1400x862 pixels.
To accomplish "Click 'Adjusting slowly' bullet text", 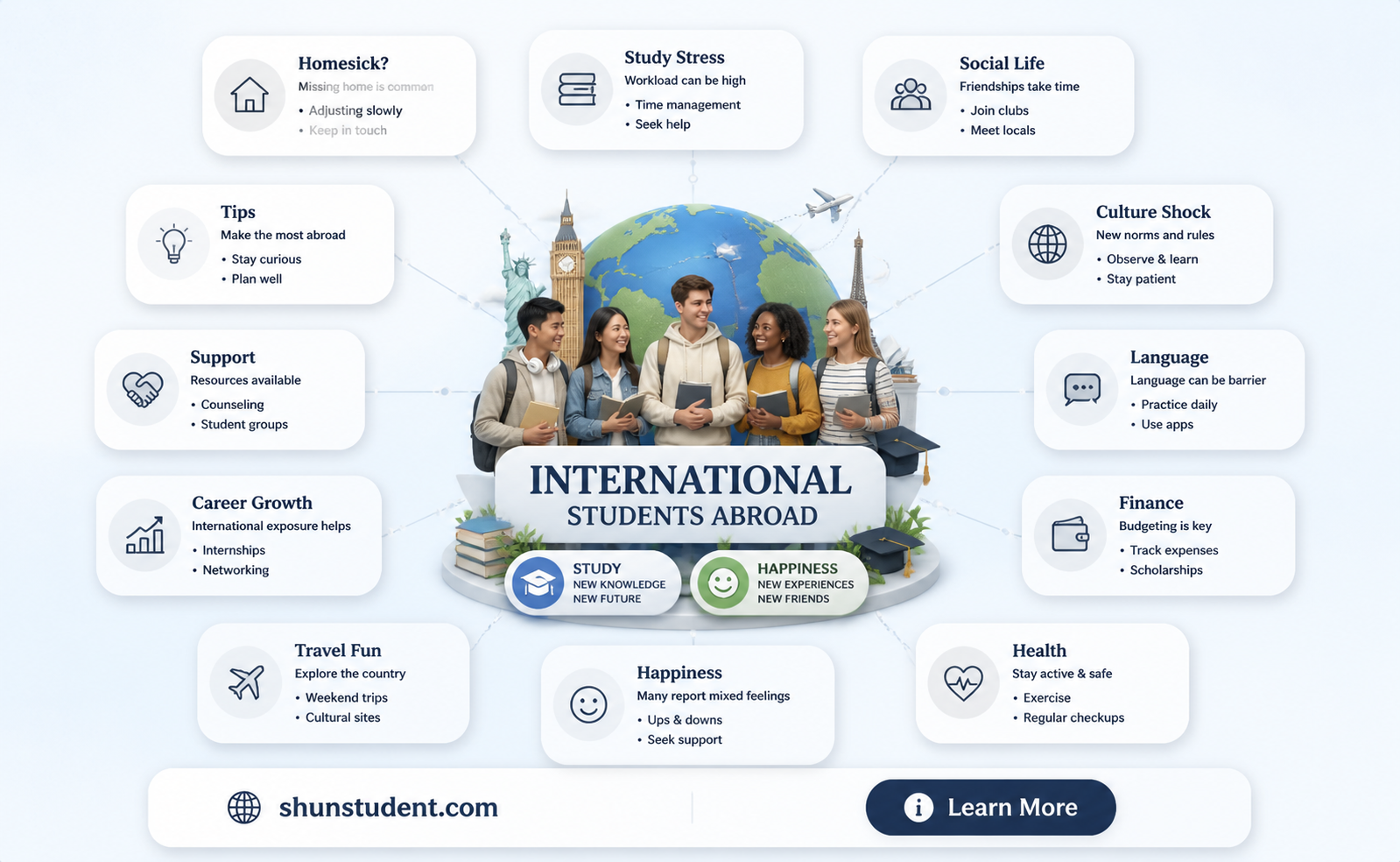I will click(355, 110).
